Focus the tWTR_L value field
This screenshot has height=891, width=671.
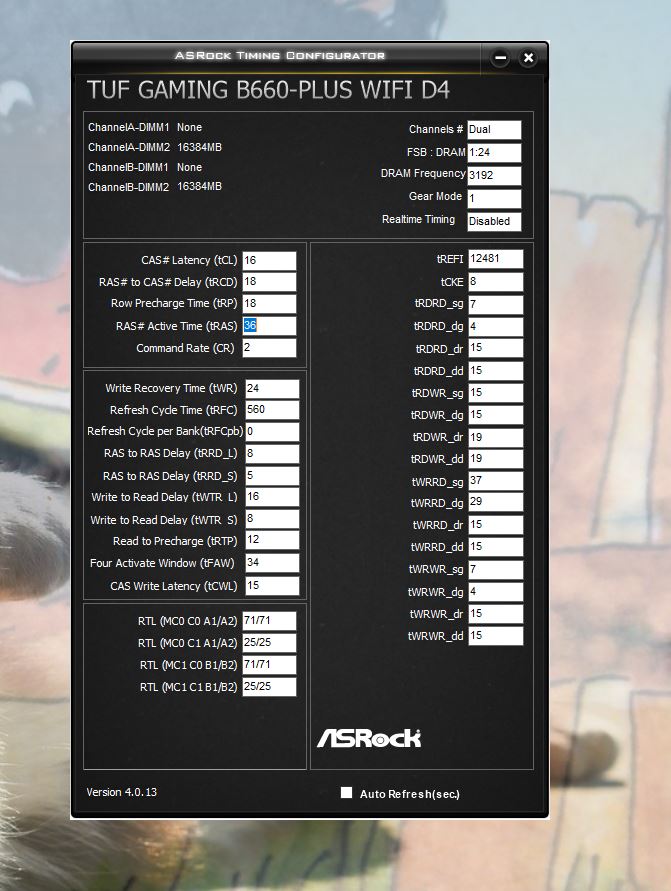[x=272, y=497]
